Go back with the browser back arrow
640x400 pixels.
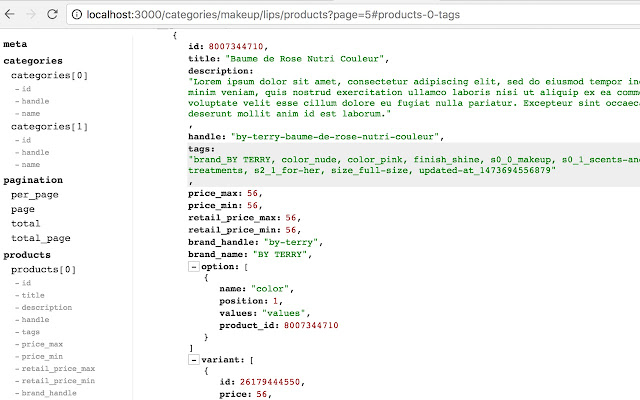(9, 14)
